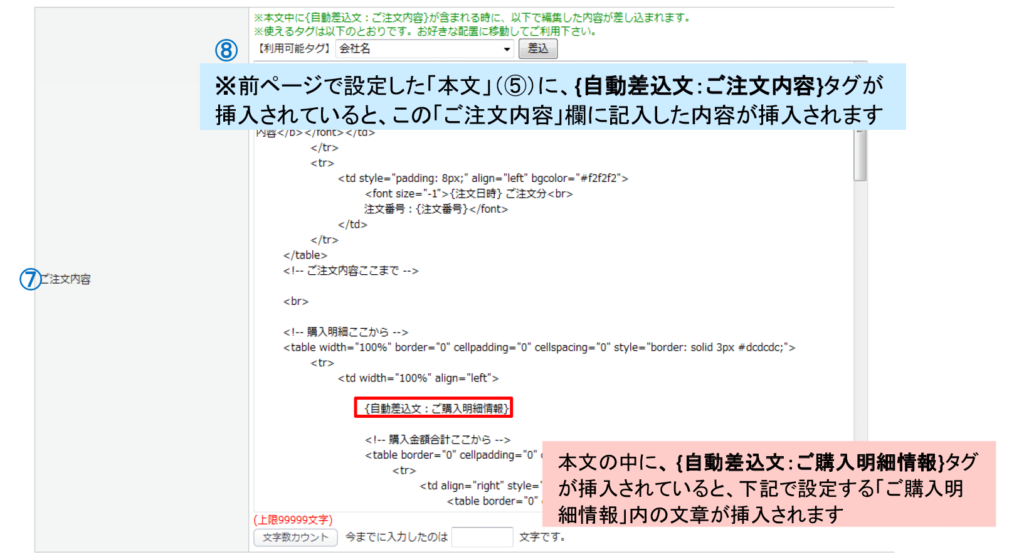
Task: Click the 差込 insert button
Action: [538, 49]
